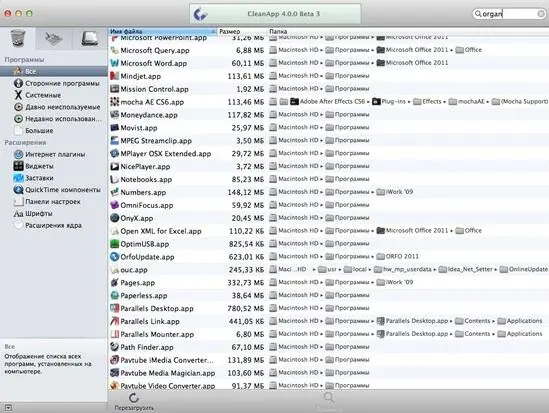The width and height of the screenshot is (549, 413).
Task: Select 'Parallels Link.app' file name
Action: (x=150, y=322)
